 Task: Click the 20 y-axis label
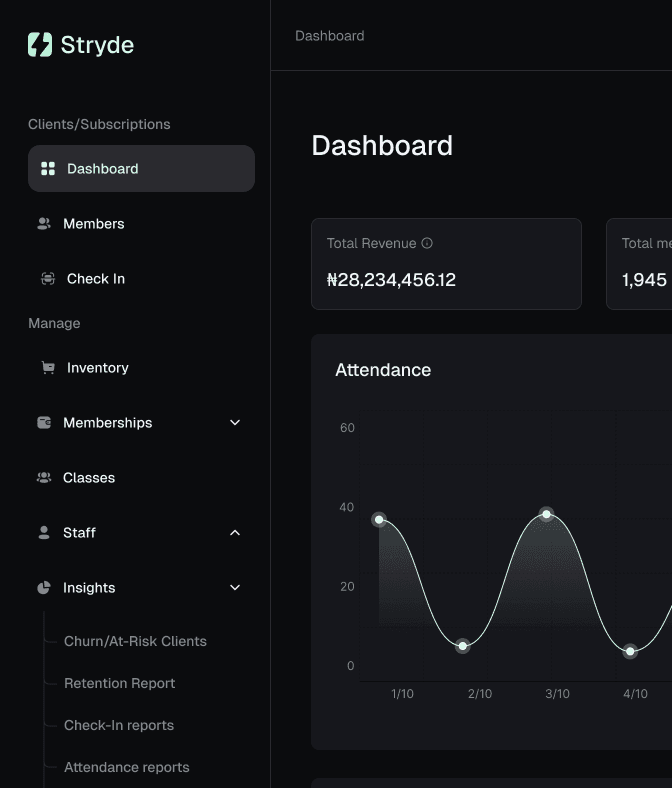point(347,586)
